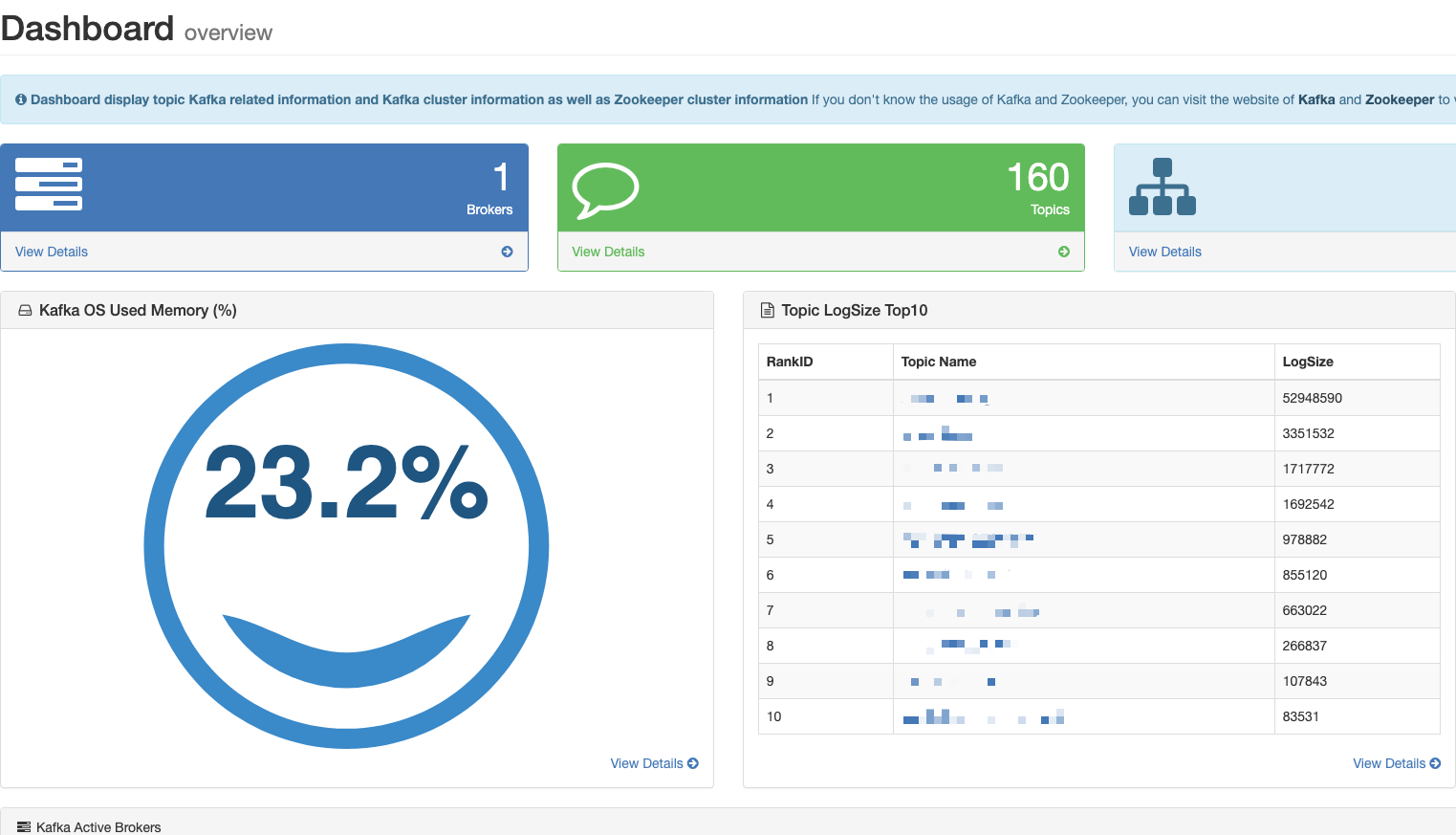This screenshot has width=1456, height=835.
Task: Click the green arrow icon in the Topics panel footer
Action: (x=1064, y=252)
